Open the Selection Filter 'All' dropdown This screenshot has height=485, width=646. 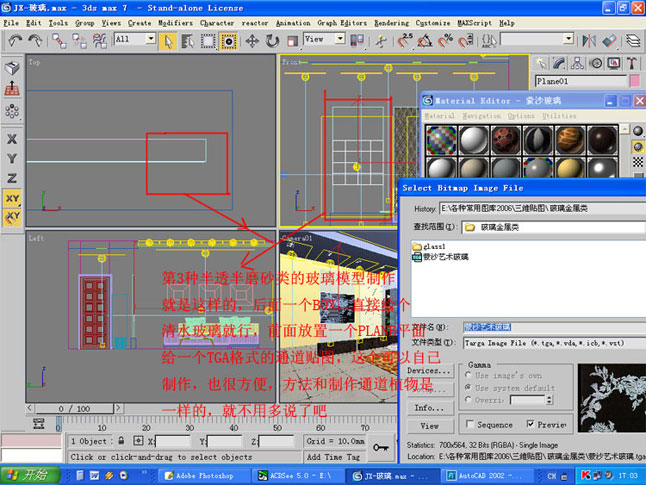point(151,39)
